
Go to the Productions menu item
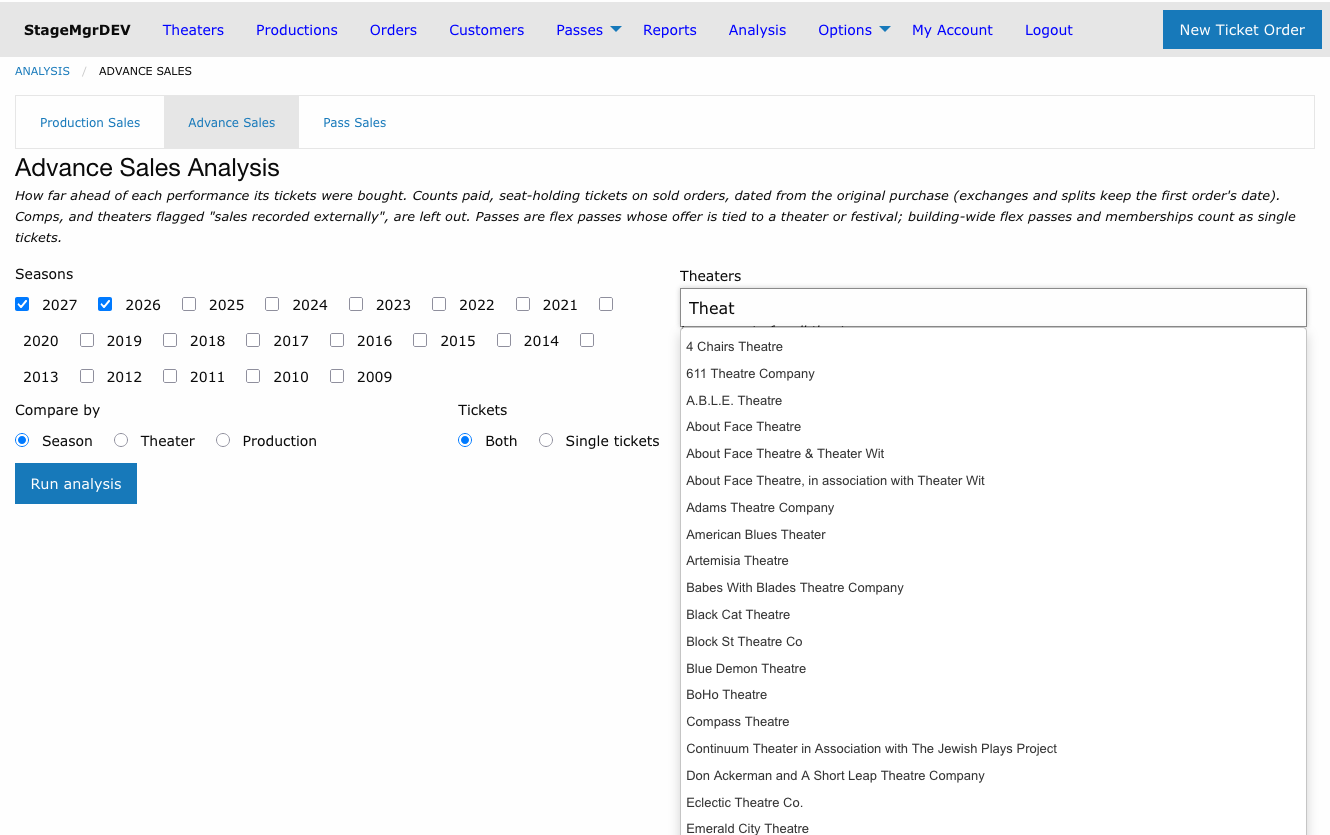[297, 30]
